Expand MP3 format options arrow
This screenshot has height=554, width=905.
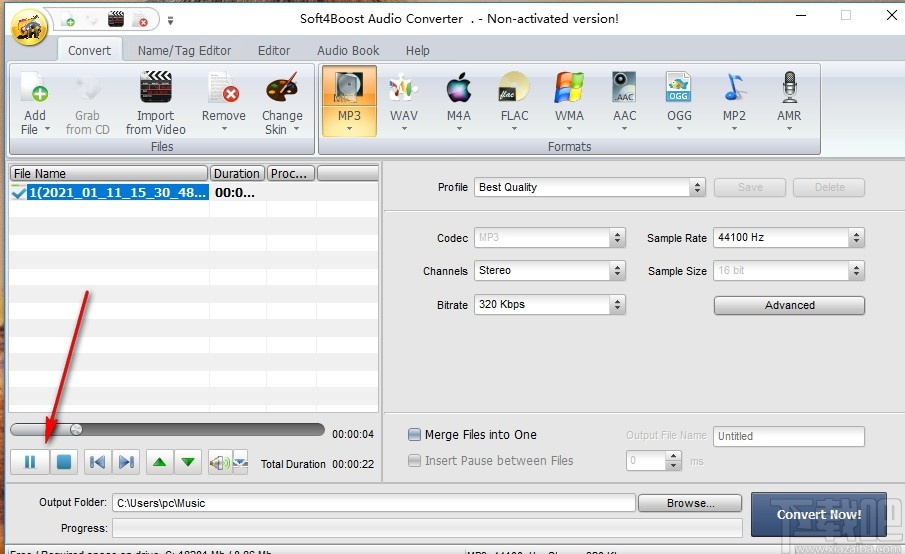(x=349, y=129)
